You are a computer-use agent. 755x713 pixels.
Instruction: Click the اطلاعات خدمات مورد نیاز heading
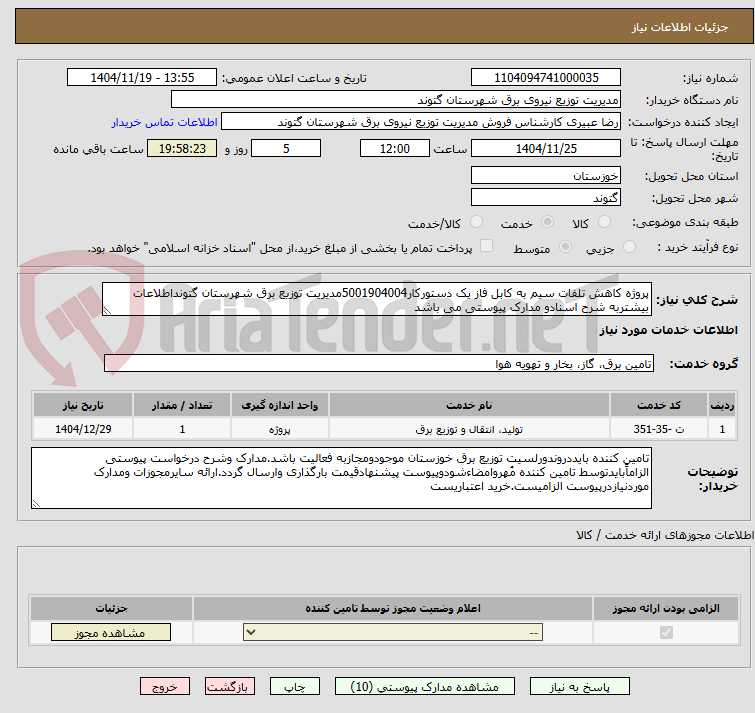click(x=668, y=330)
